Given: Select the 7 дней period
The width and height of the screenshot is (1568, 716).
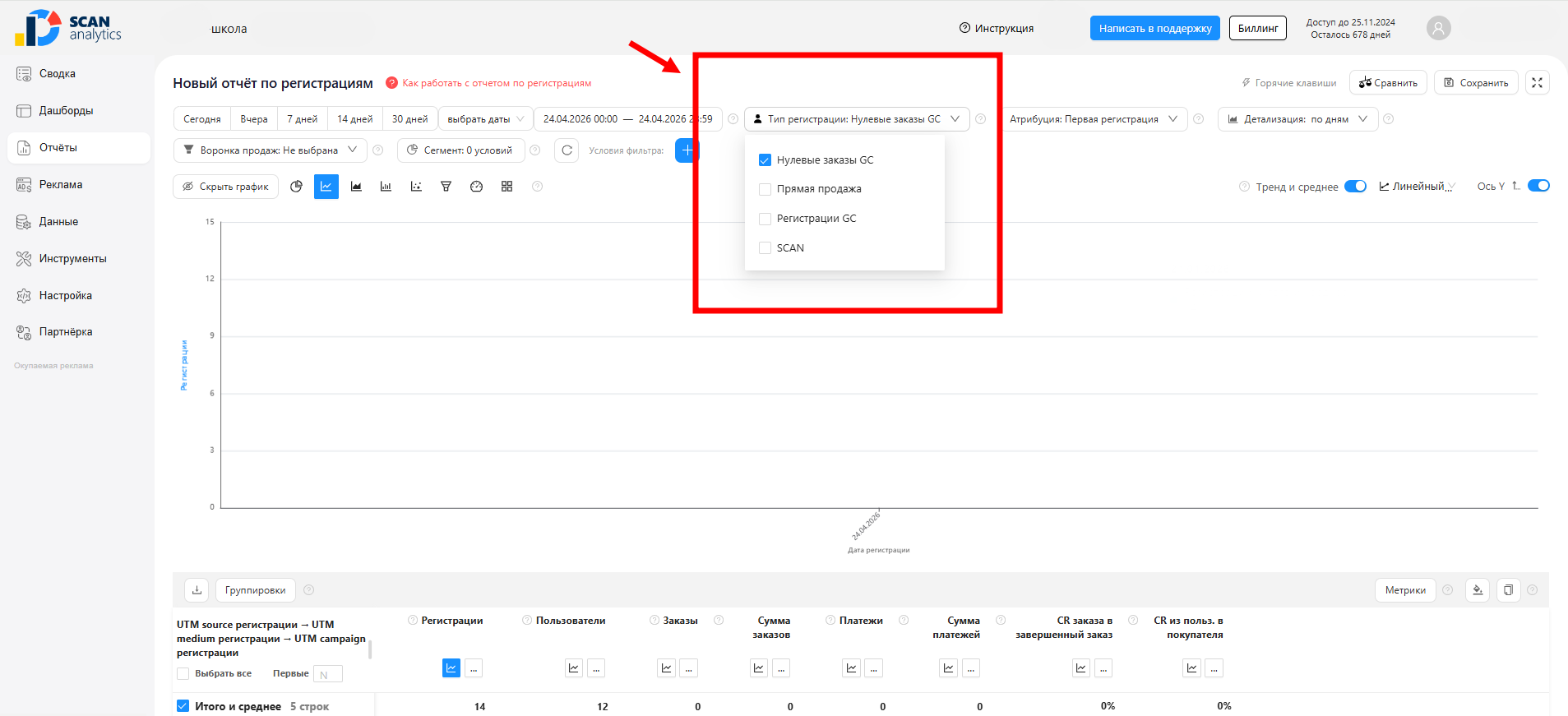Looking at the screenshot, I should [x=302, y=119].
